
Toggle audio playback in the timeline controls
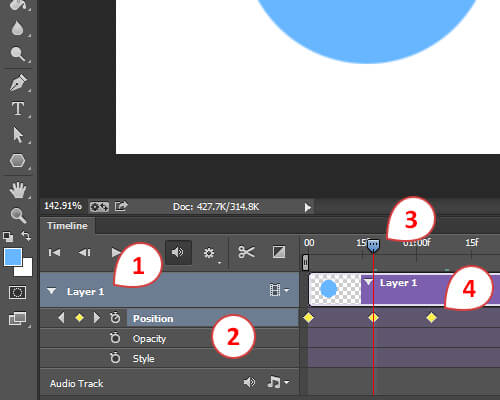tap(178, 252)
